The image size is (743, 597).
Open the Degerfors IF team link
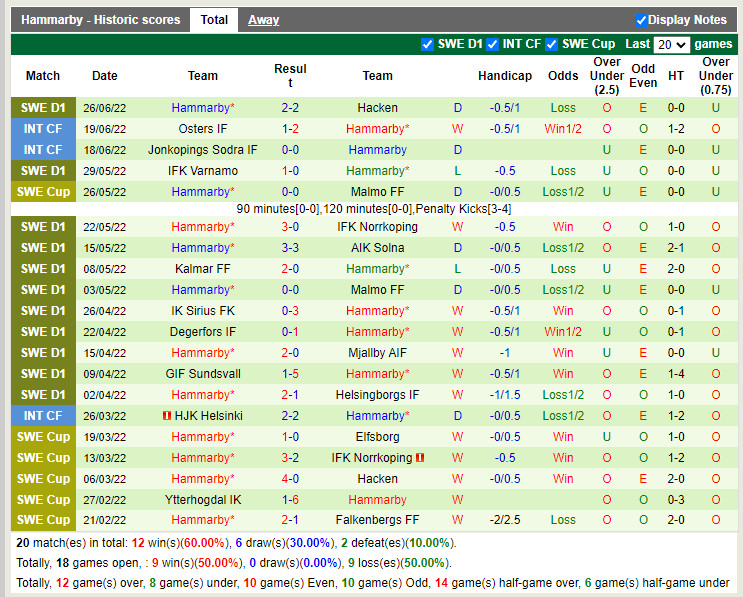pyautogui.click(x=203, y=332)
